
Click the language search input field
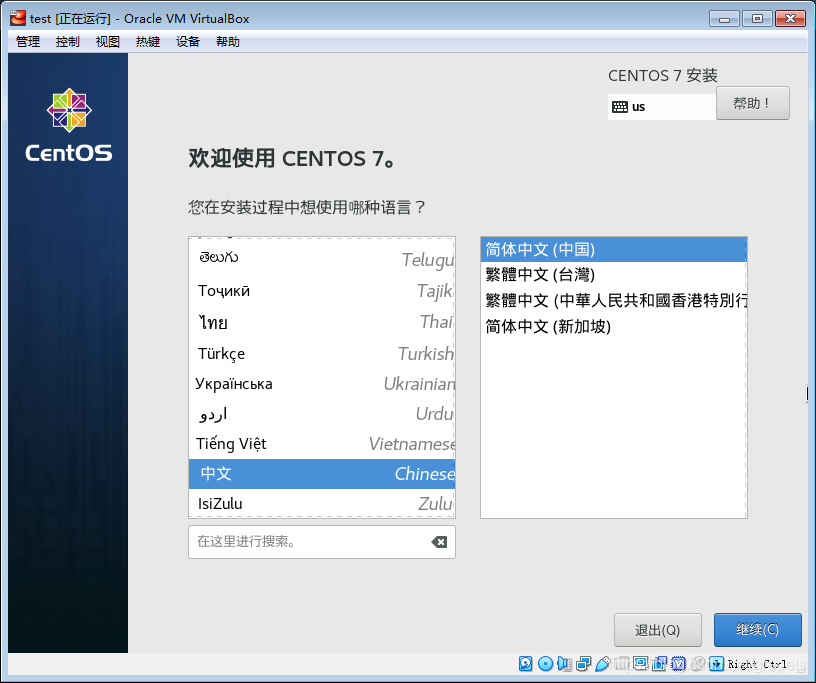click(x=322, y=542)
